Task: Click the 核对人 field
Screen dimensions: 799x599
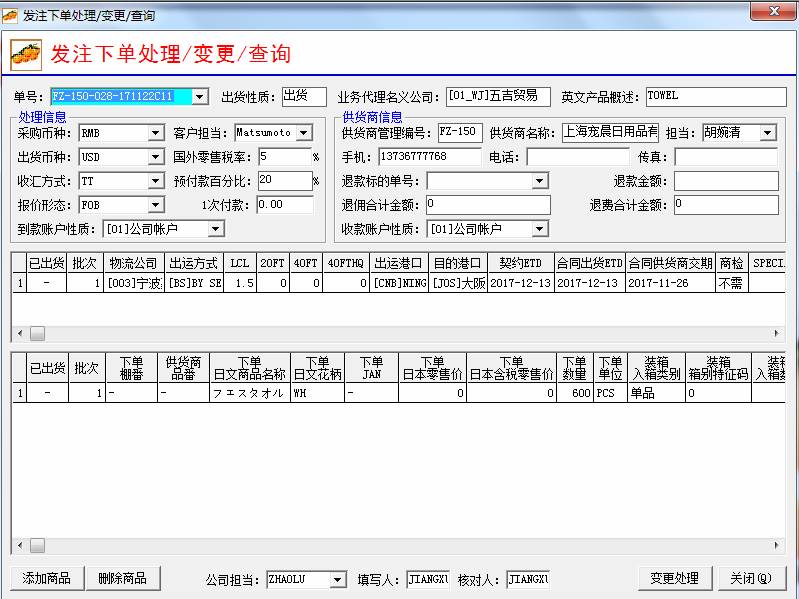Action: [528, 580]
